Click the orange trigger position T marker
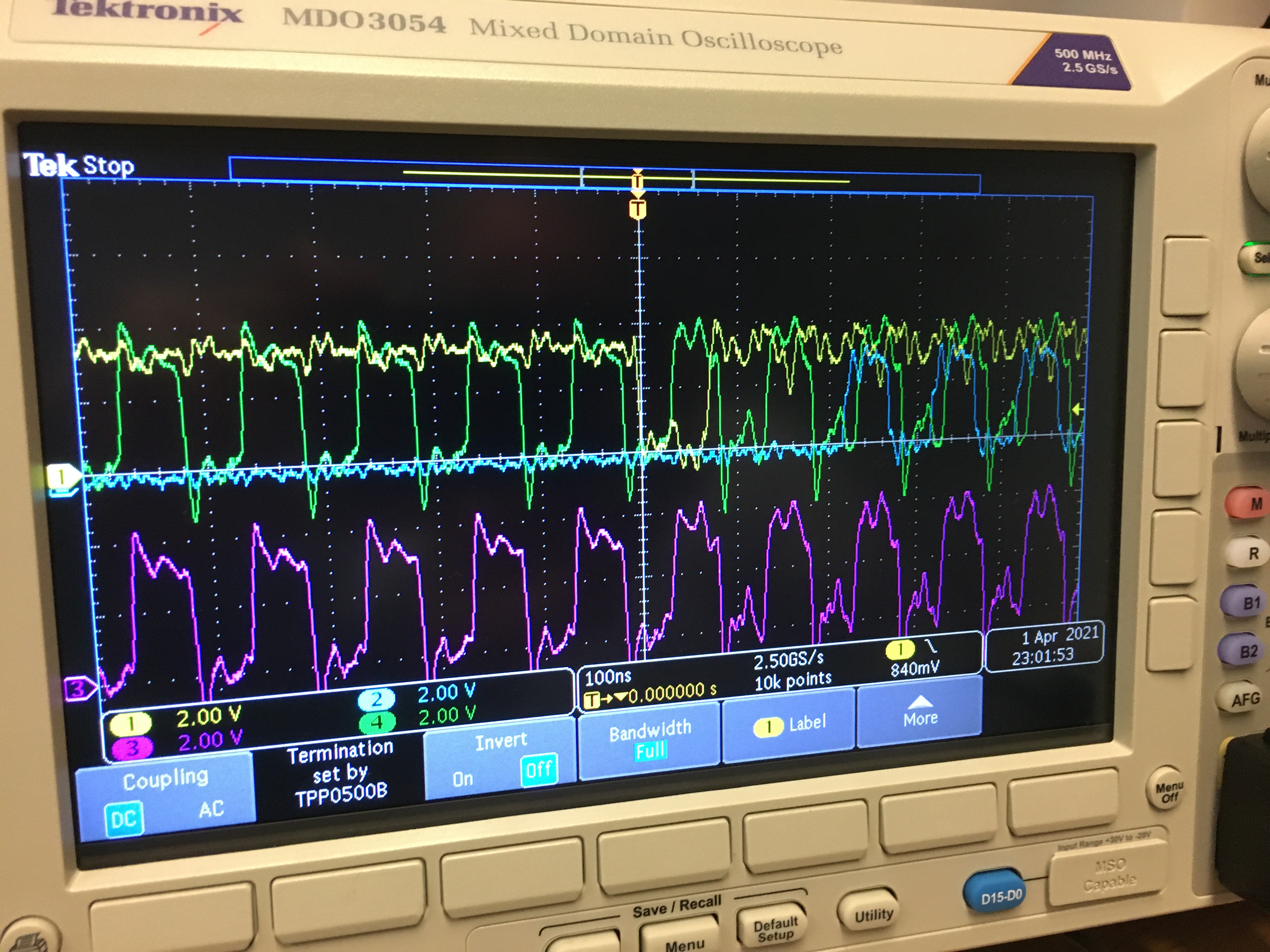The height and width of the screenshot is (952, 1270). [637, 209]
